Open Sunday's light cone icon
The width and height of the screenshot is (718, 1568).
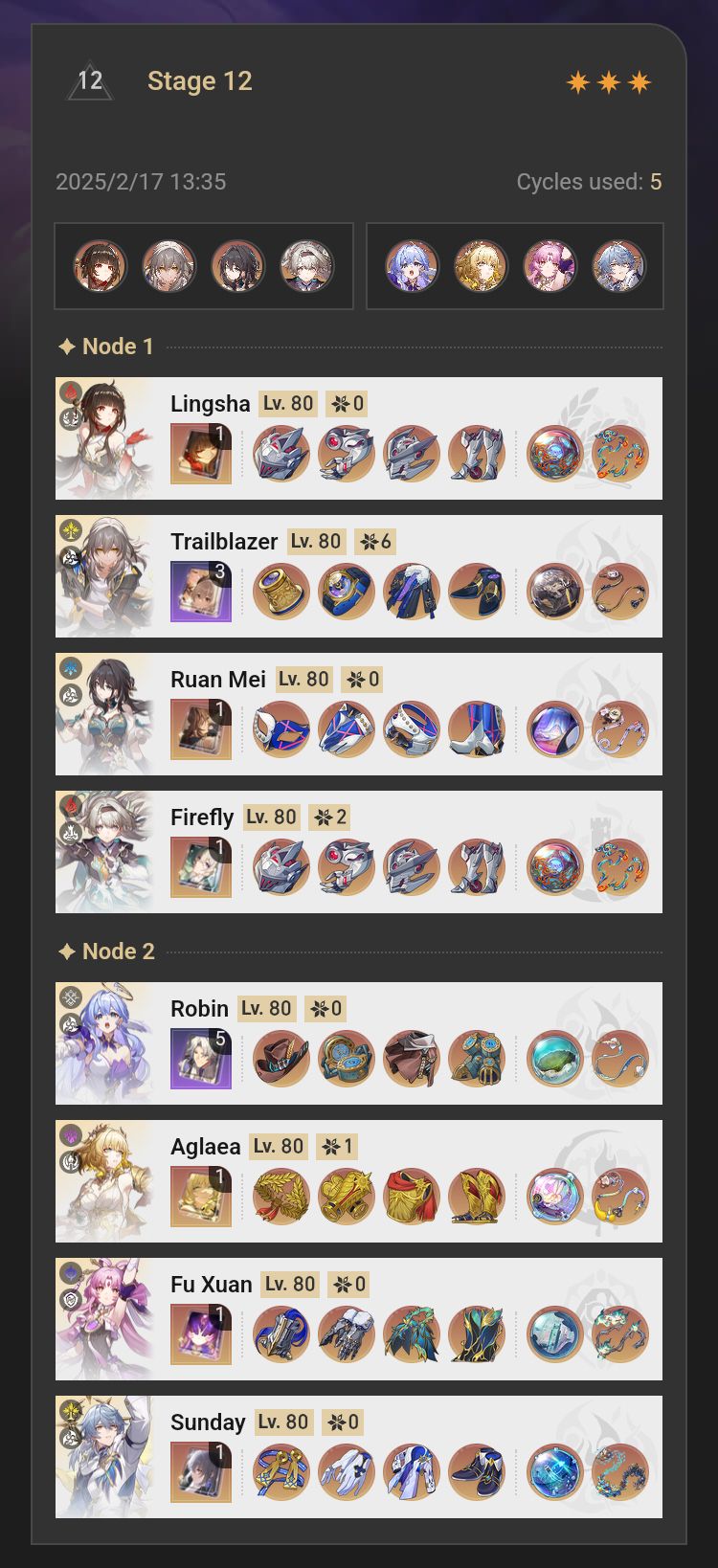[201, 1472]
